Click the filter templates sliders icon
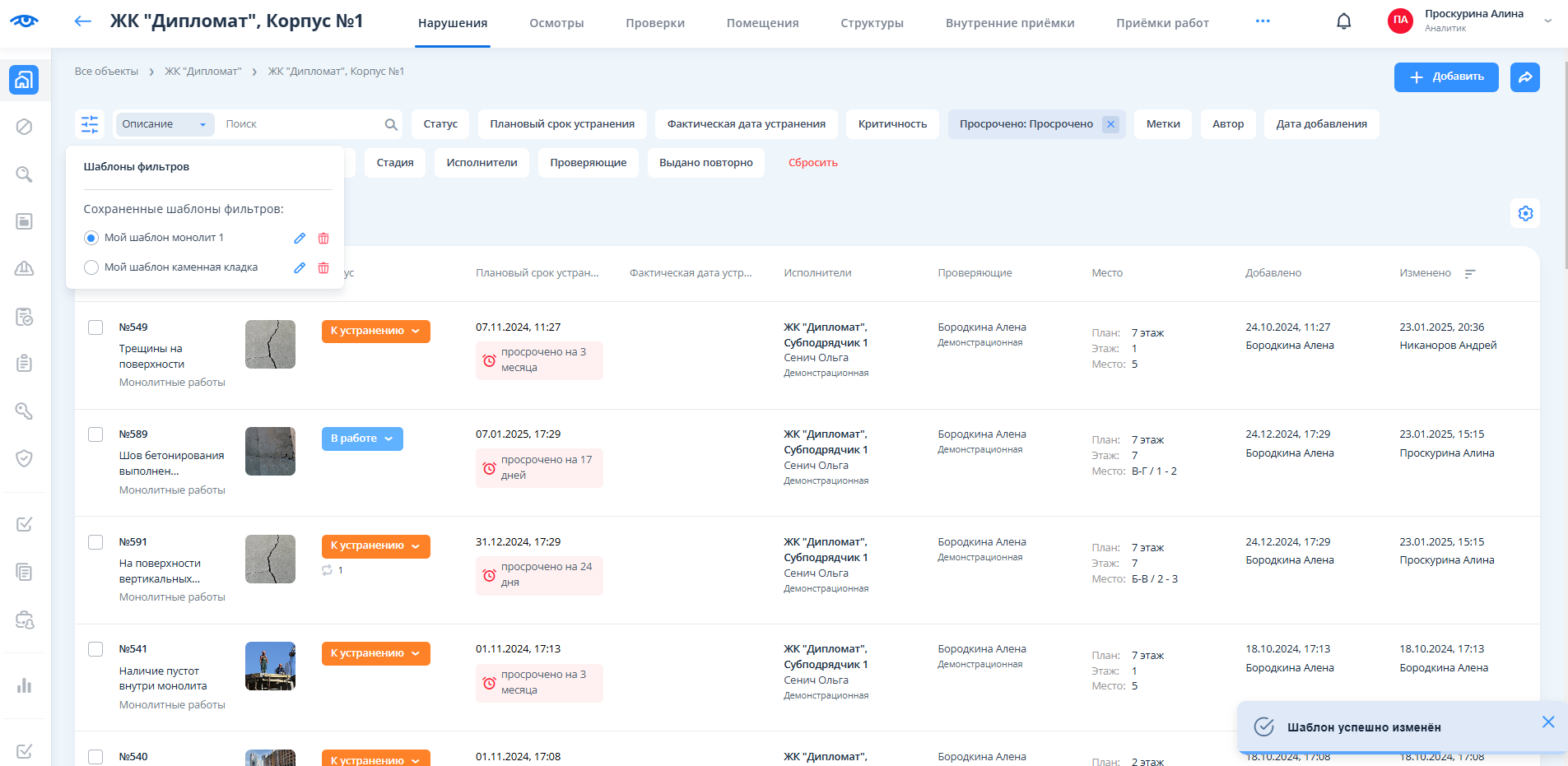Screen dimensions: 1568x766 coord(90,124)
